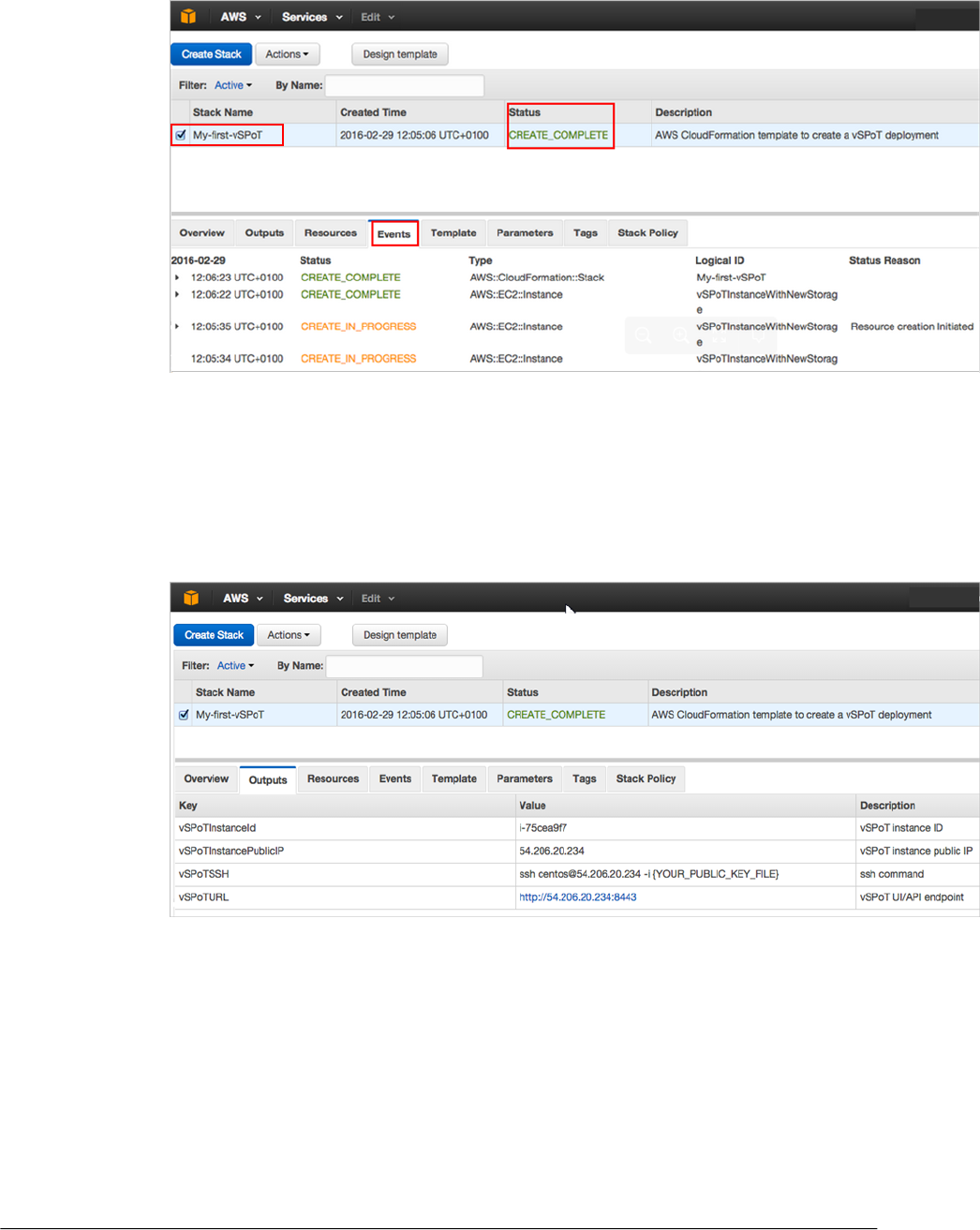Screen dimensions: 980x1230
Task: Click vSPoTSSH key cell
Action: coord(203,874)
